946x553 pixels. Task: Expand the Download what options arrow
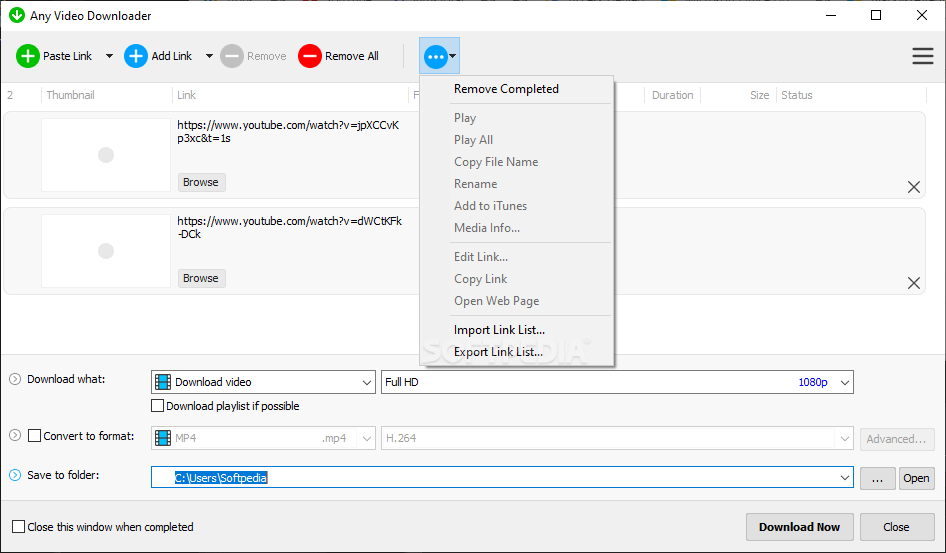click(15, 379)
